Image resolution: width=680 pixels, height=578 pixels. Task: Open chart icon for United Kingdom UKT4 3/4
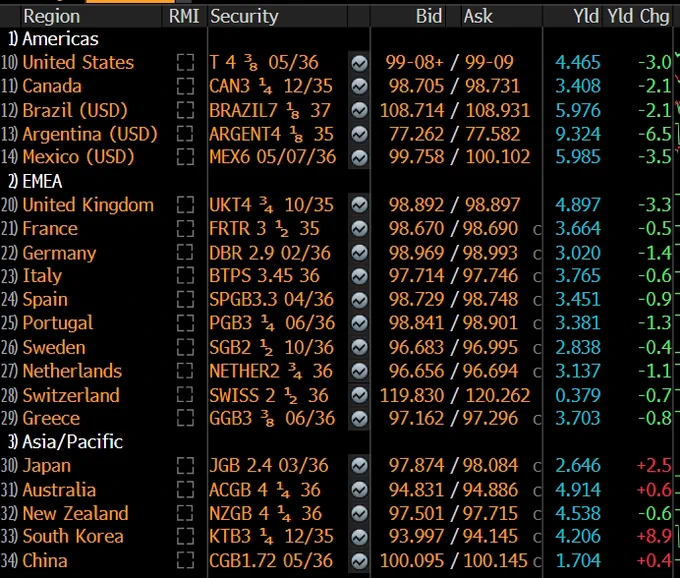[359, 205]
